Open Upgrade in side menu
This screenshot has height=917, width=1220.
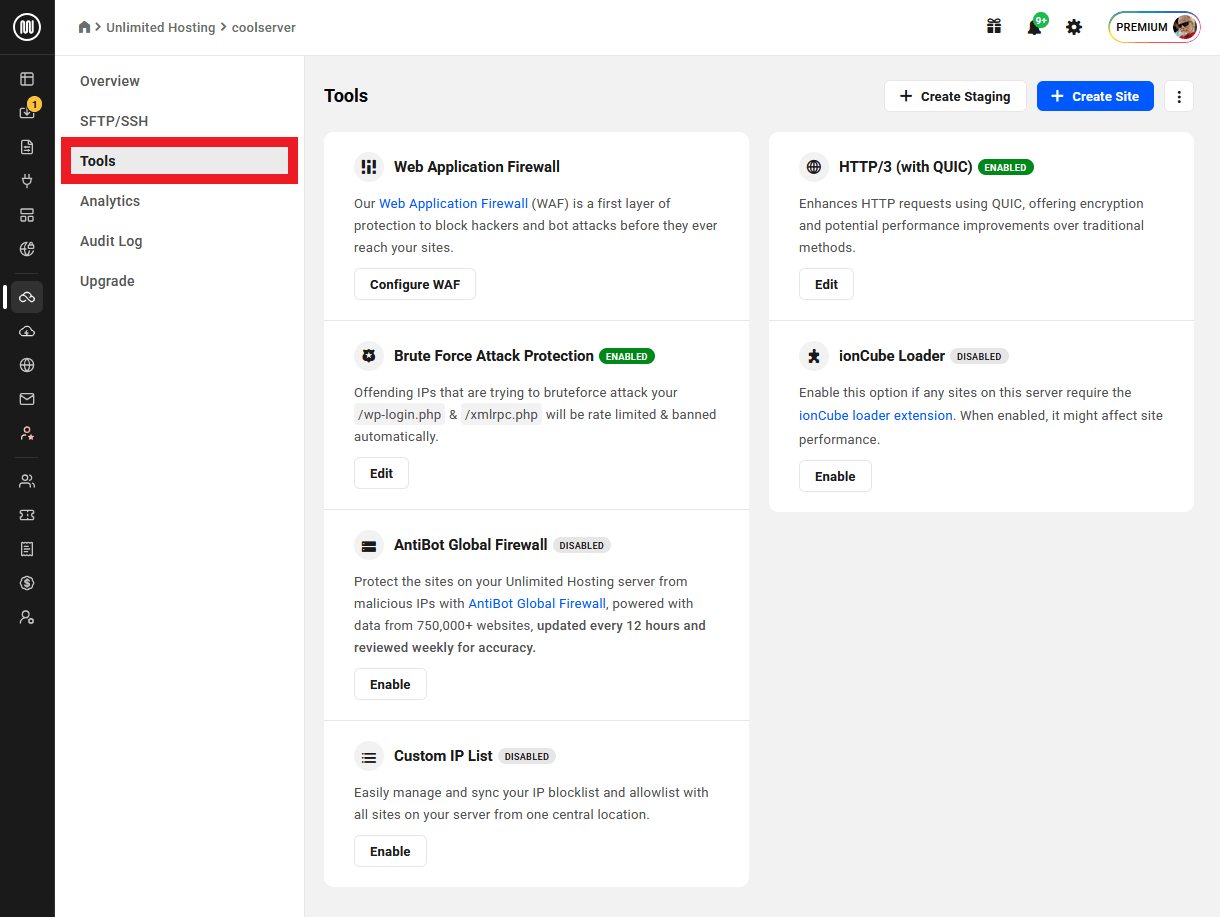pos(107,281)
